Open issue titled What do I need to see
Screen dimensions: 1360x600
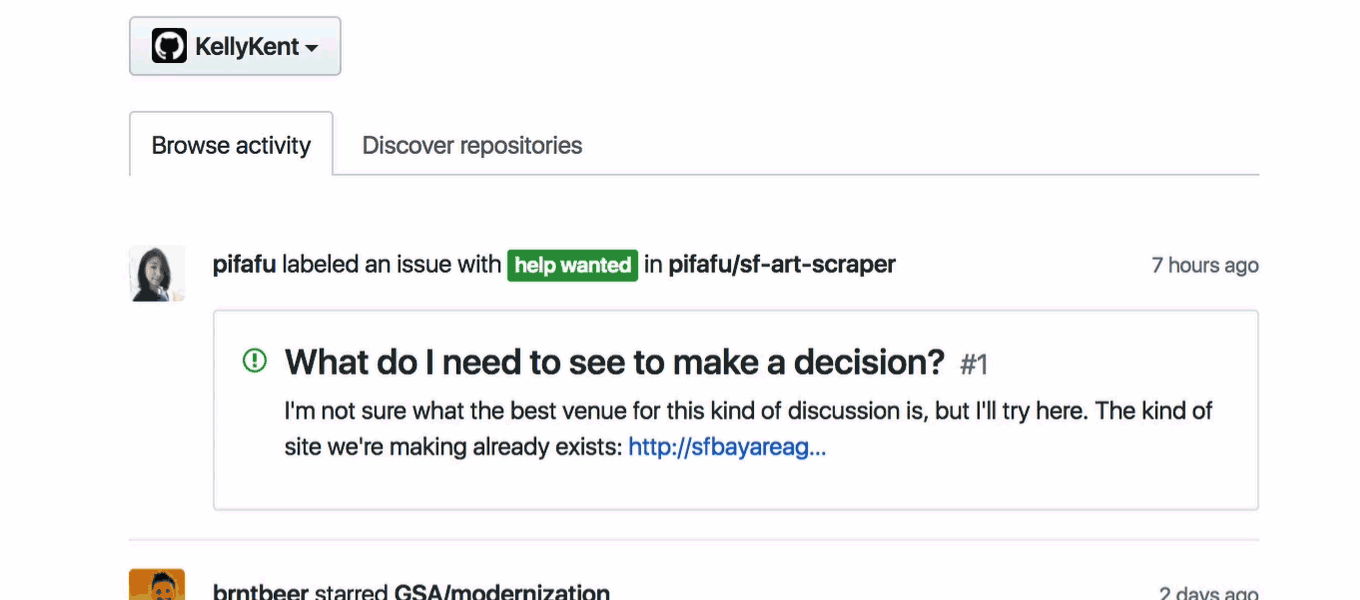pos(615,362)
